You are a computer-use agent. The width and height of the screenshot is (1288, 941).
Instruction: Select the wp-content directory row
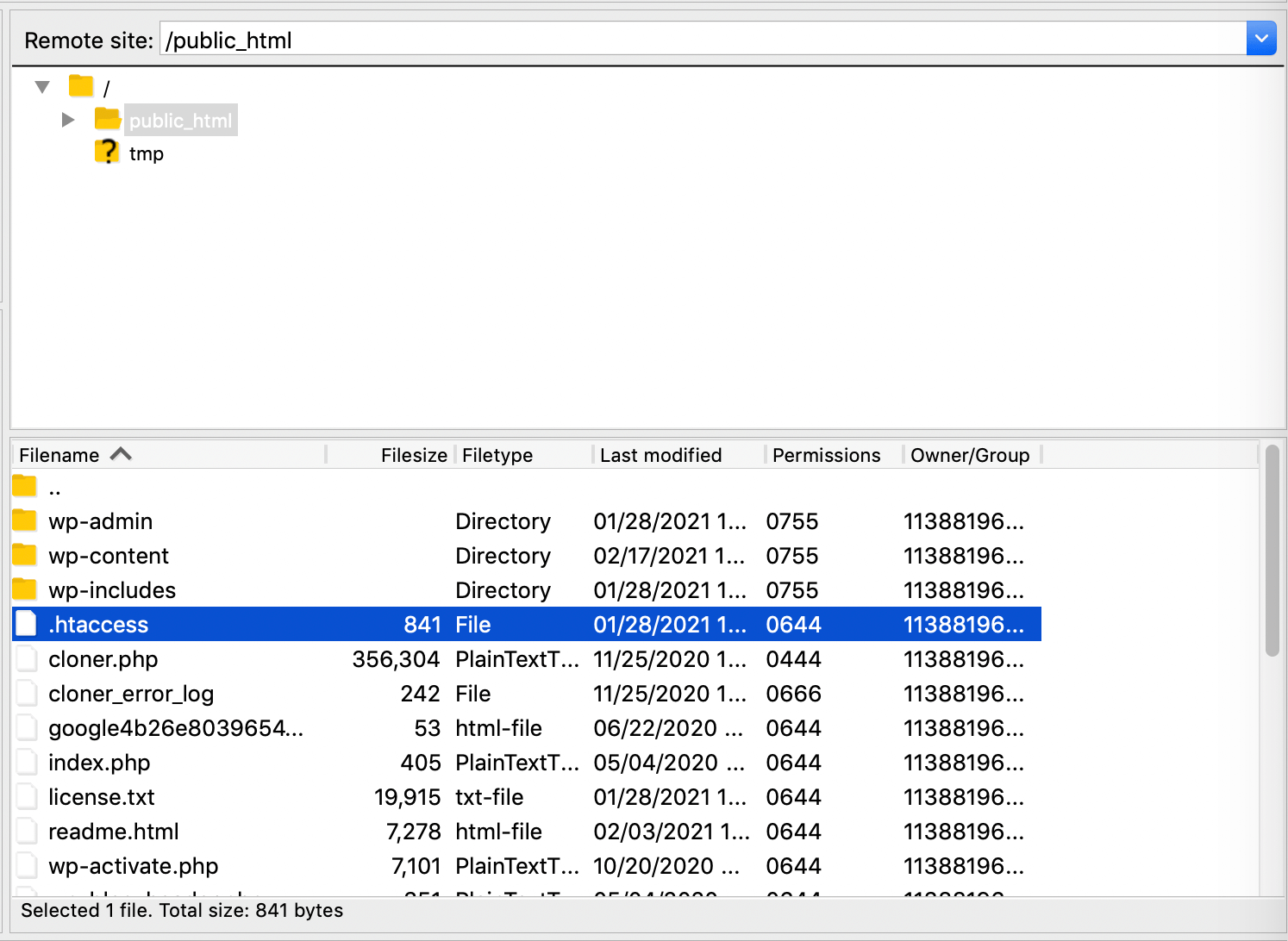pyautogui.click(x=527, y=556)
